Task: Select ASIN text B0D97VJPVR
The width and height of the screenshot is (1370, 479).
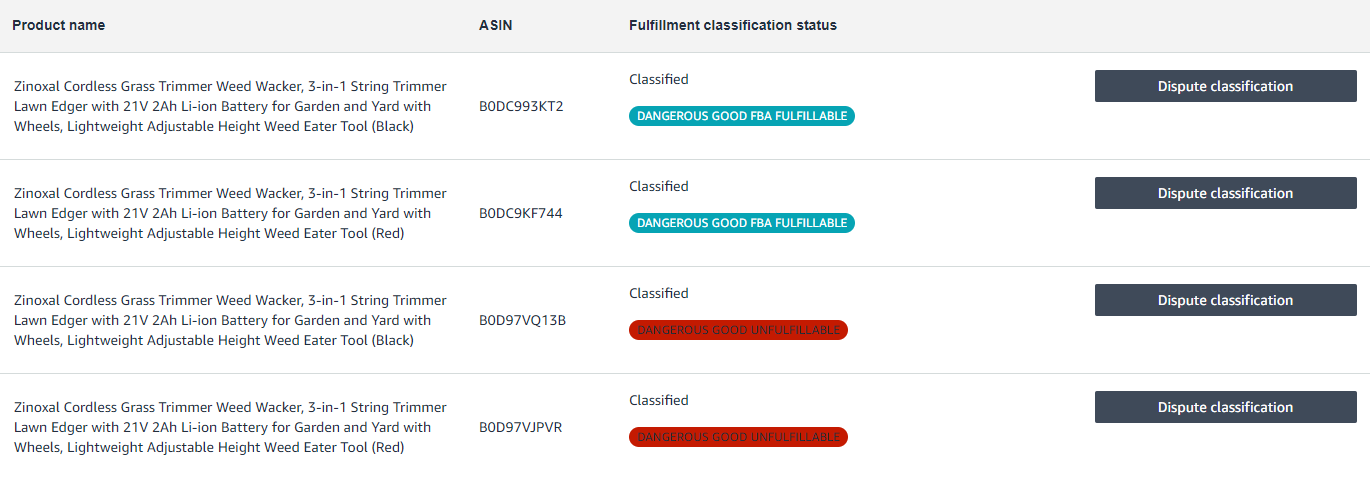Action: pyautogui.click(x=521, y=427)
